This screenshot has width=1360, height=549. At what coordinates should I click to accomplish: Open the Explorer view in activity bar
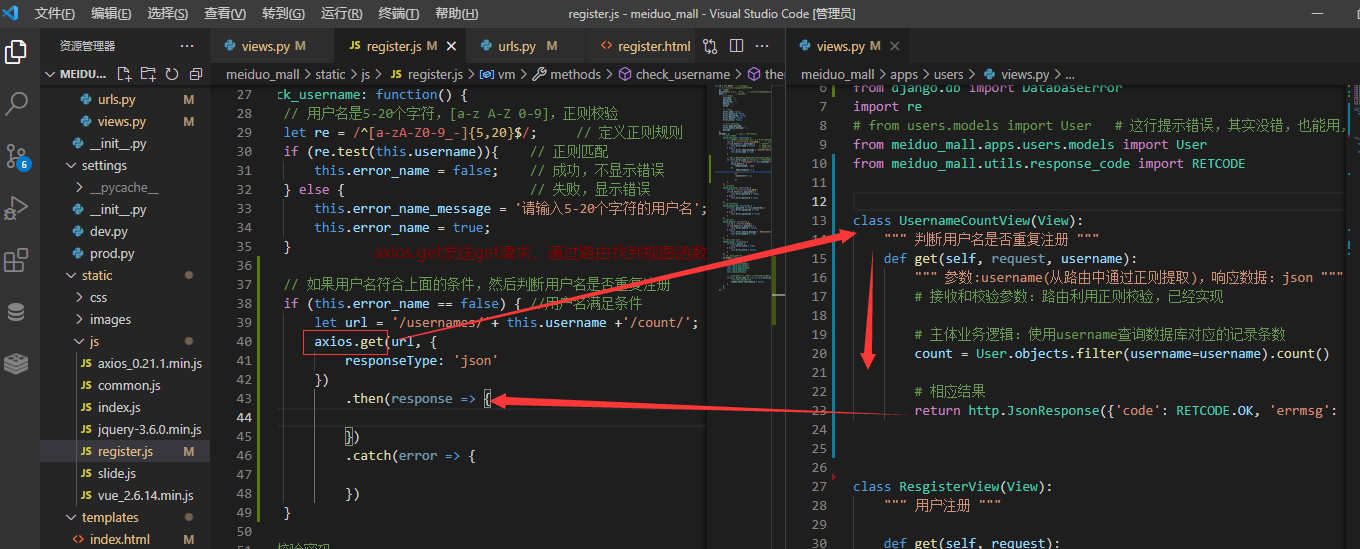[16, 52]
